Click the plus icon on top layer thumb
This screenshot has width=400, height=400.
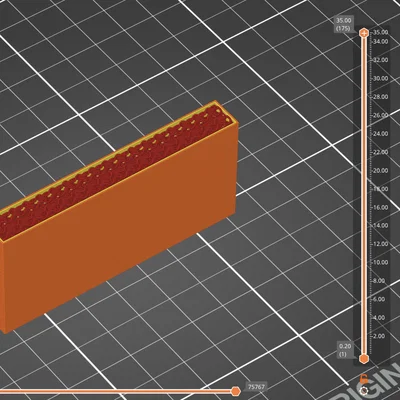[364, 33]
